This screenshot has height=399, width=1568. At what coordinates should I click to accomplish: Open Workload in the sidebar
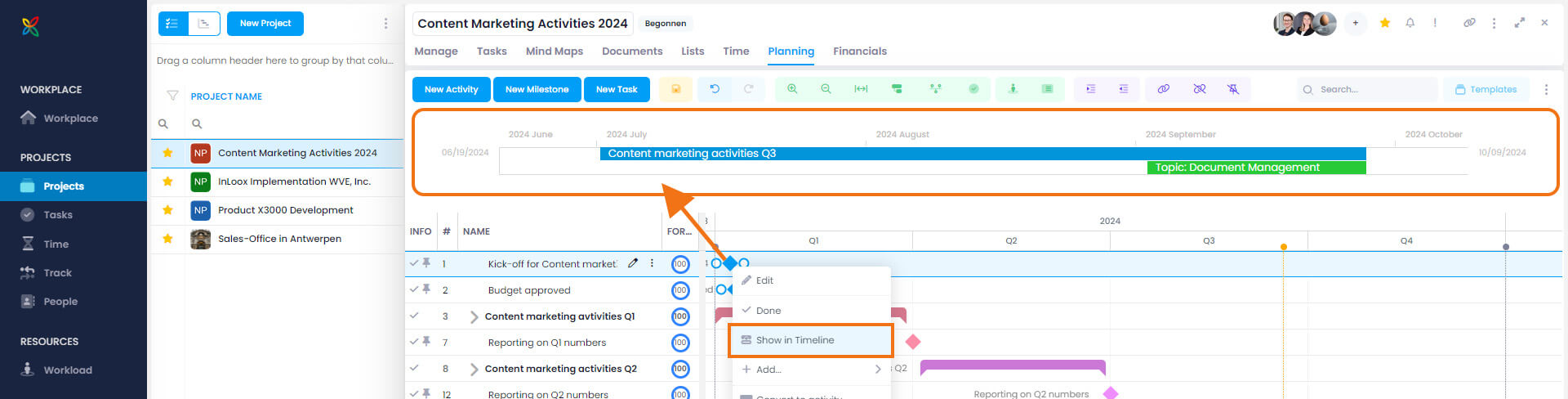pos(68,370)
